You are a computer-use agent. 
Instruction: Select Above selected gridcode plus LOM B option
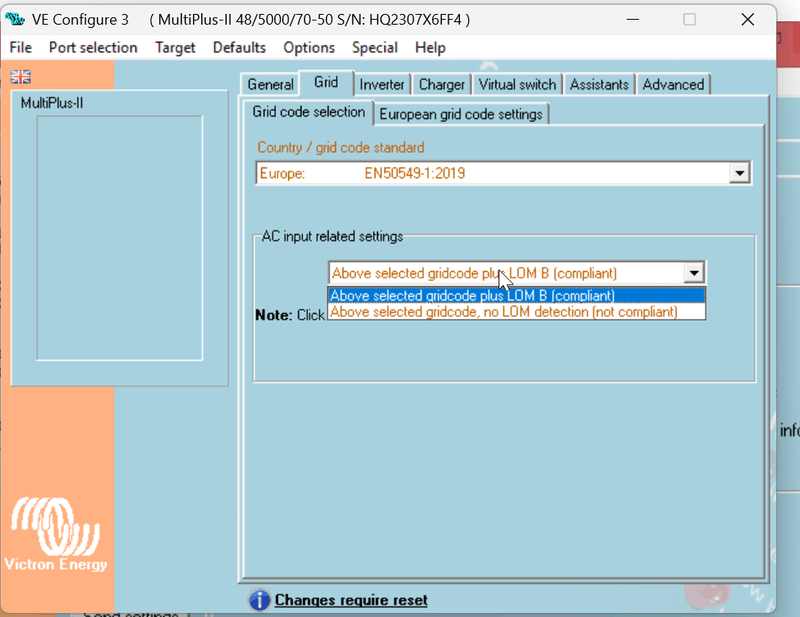pos(470,296)
